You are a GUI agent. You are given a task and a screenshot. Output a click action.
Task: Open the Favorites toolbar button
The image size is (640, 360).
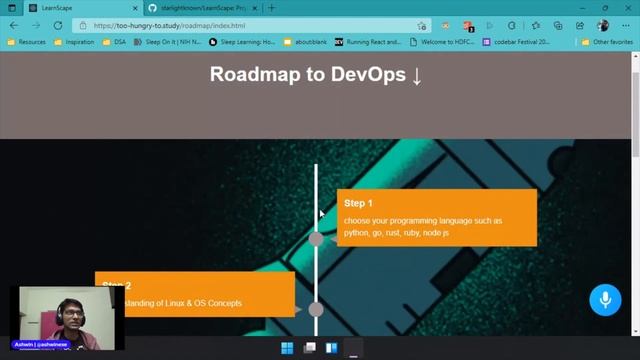[x=536, y=26]
